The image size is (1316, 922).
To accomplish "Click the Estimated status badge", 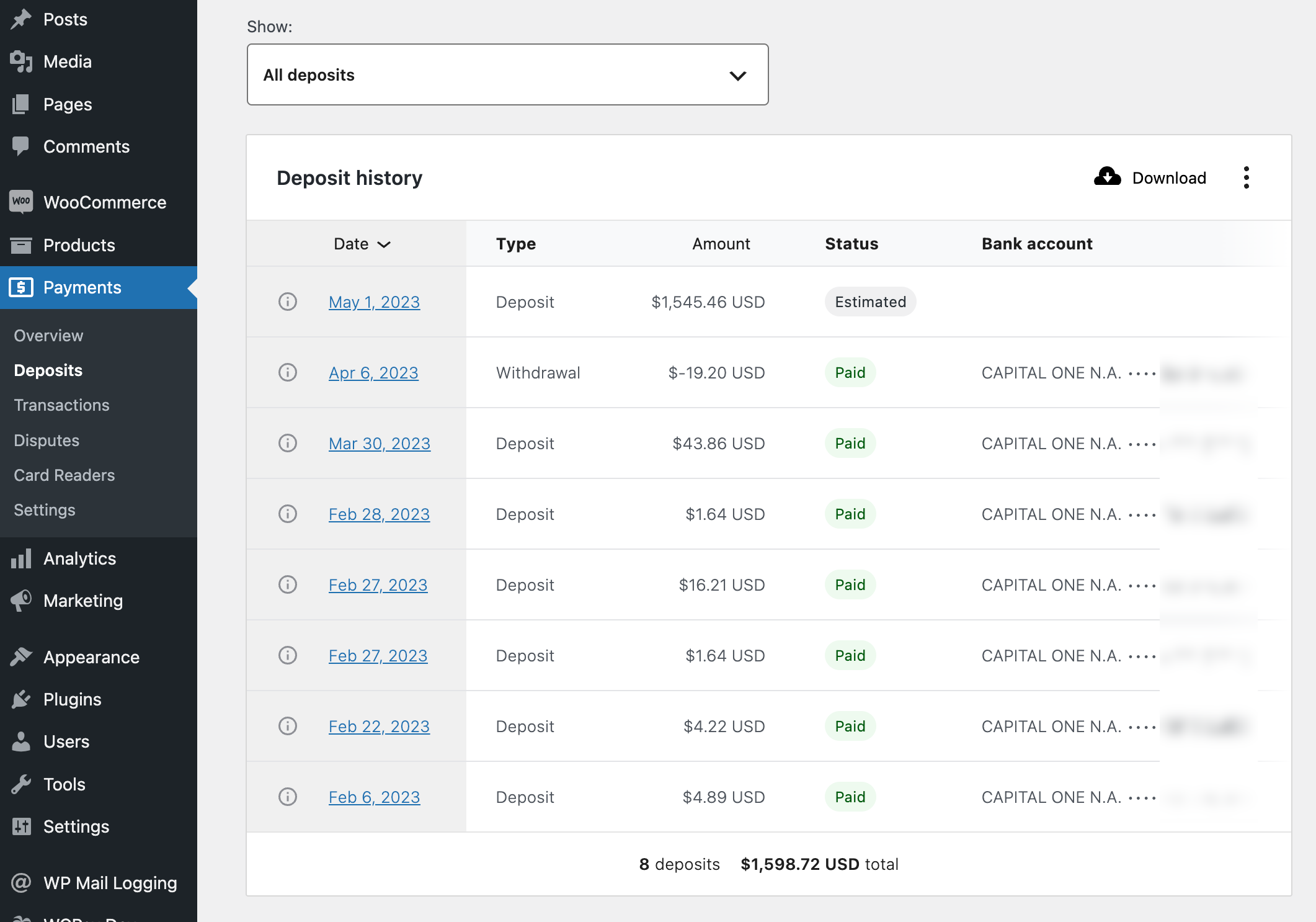I will [870, 302].
